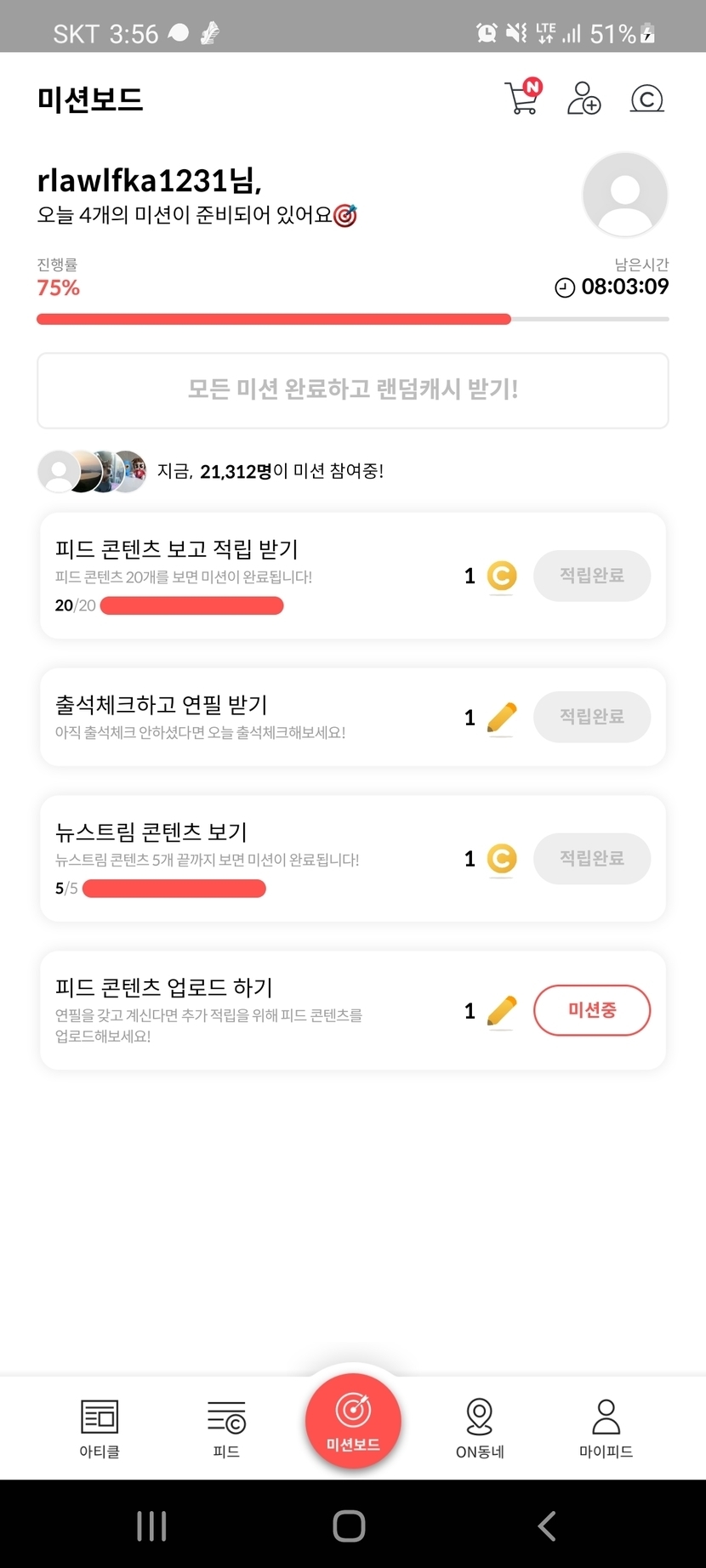
Task: Tap the add friend icon
Action: tap(584, 99)
